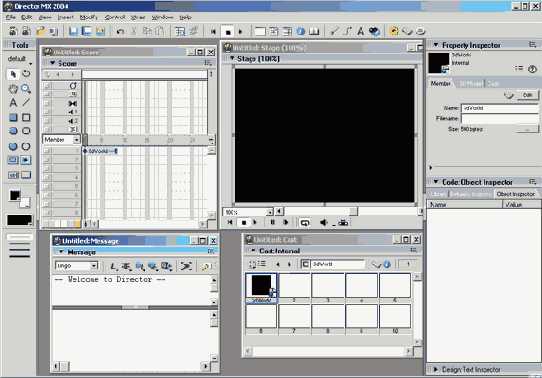Click the Edit button in Property Inspector
The width and height of the screenshot is (542, 378).
coord(527,95)
